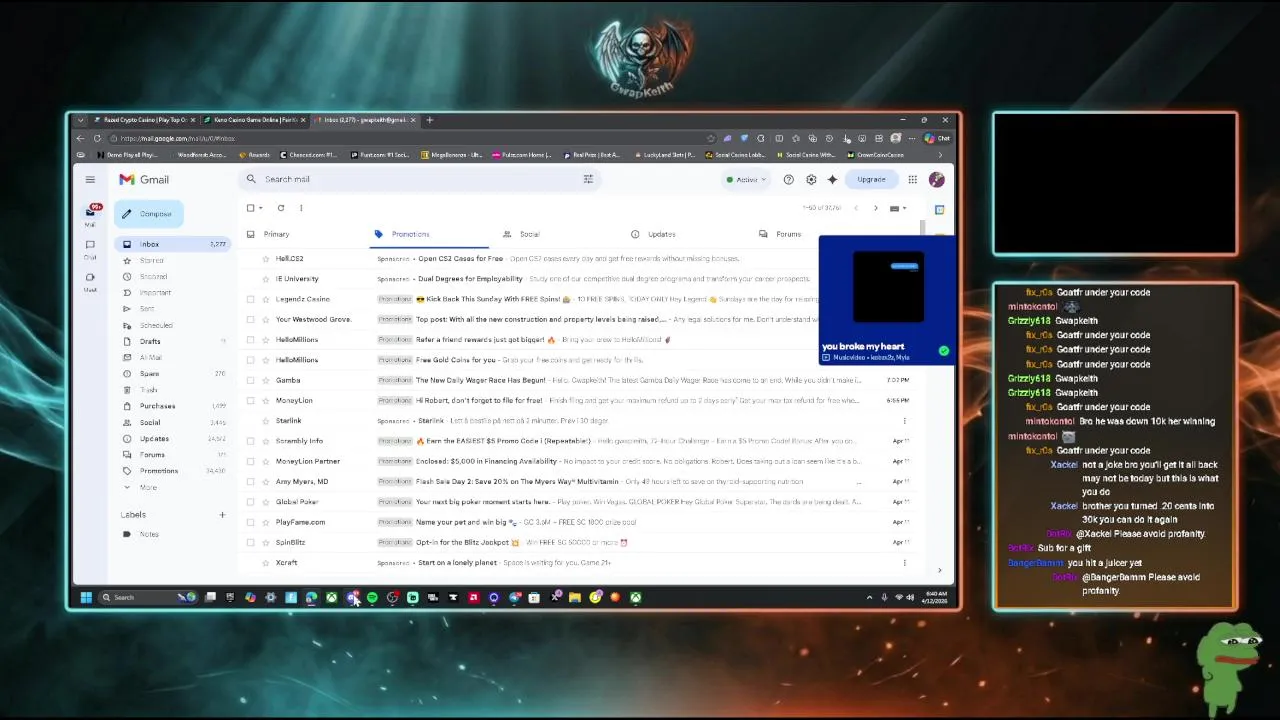Open the PlayFame.com email

[x=580, y=522]
